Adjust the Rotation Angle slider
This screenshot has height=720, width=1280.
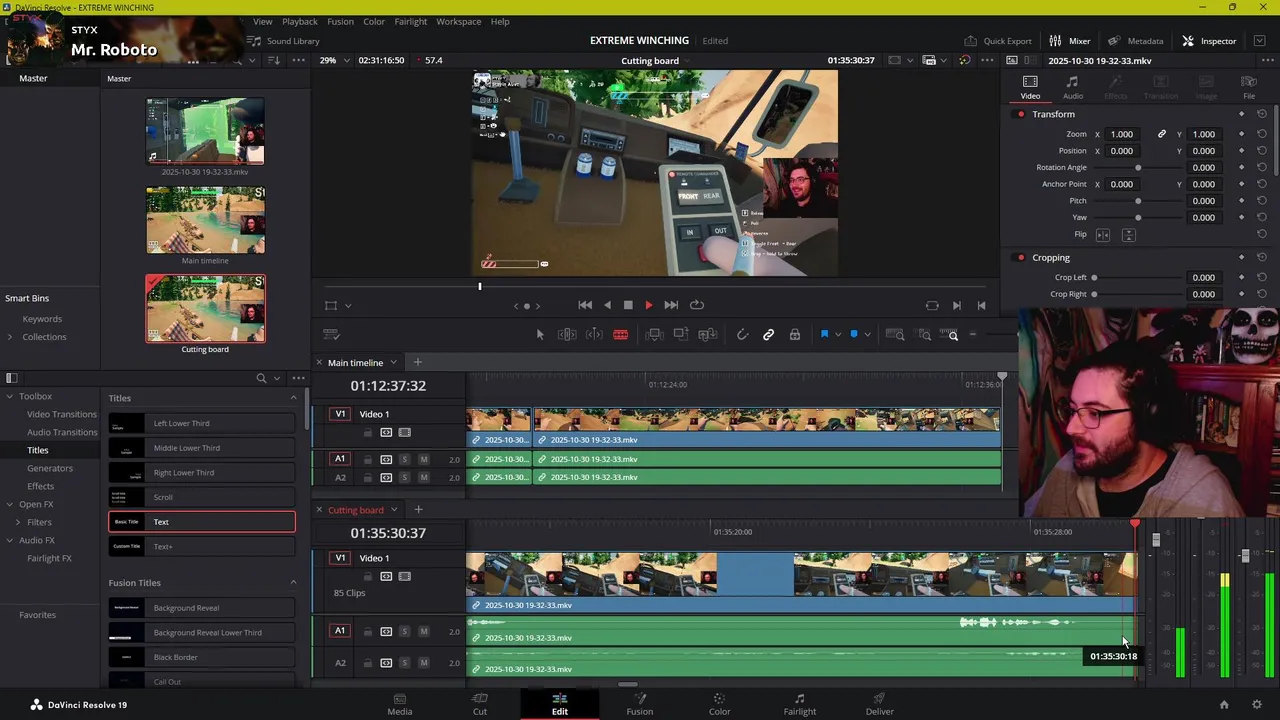click(1138, 167)
